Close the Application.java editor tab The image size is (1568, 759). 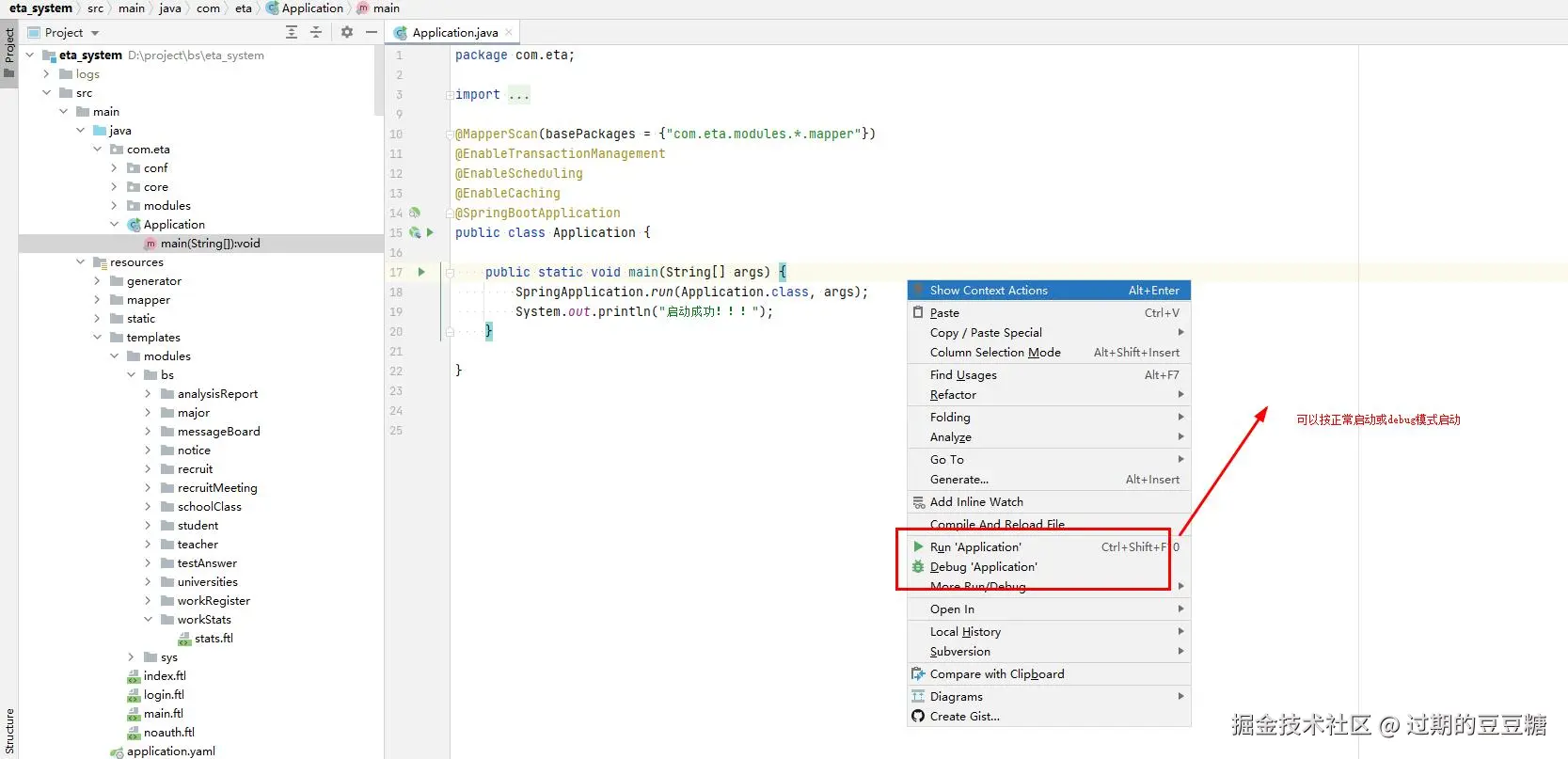tap(509, 32)
